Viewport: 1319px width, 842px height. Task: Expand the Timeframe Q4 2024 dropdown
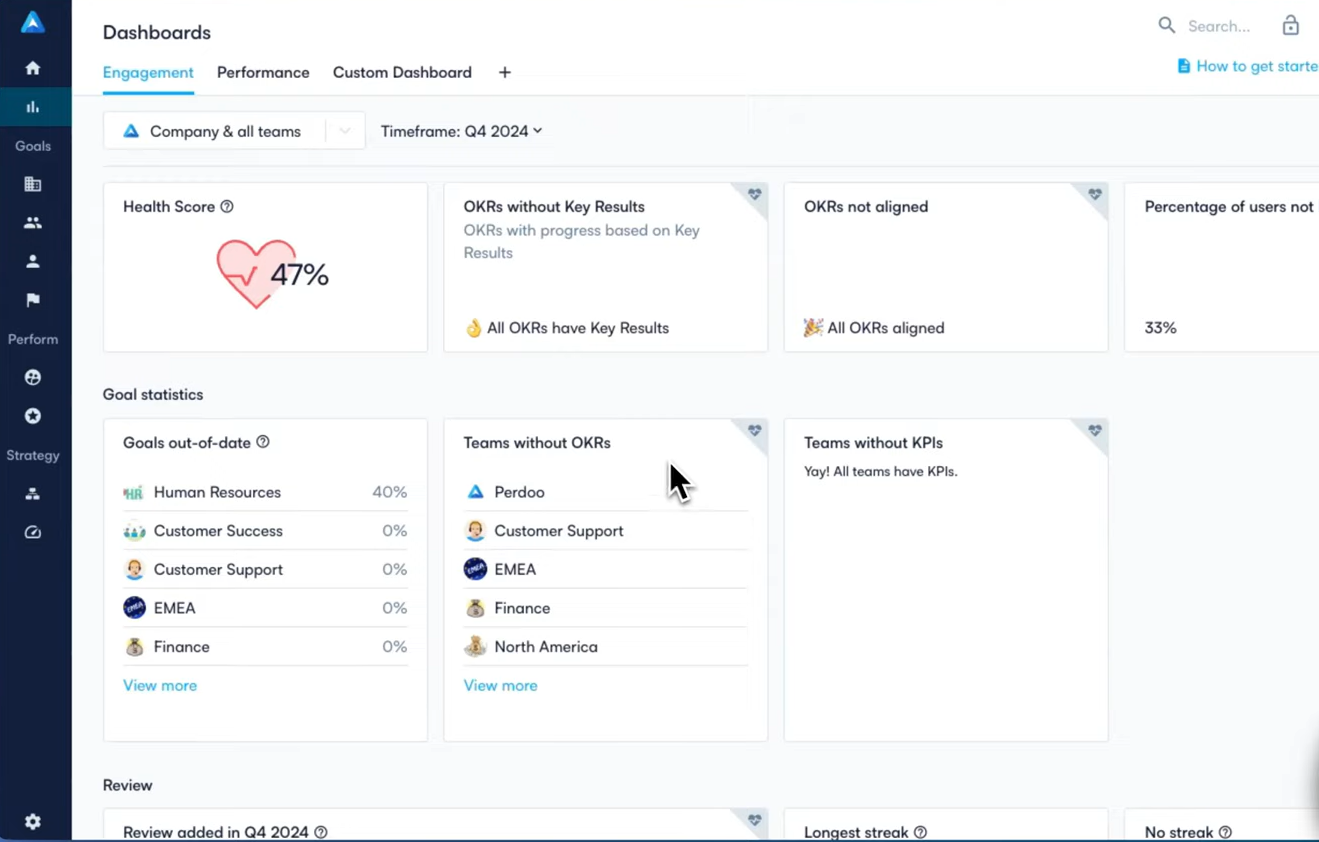461,131
